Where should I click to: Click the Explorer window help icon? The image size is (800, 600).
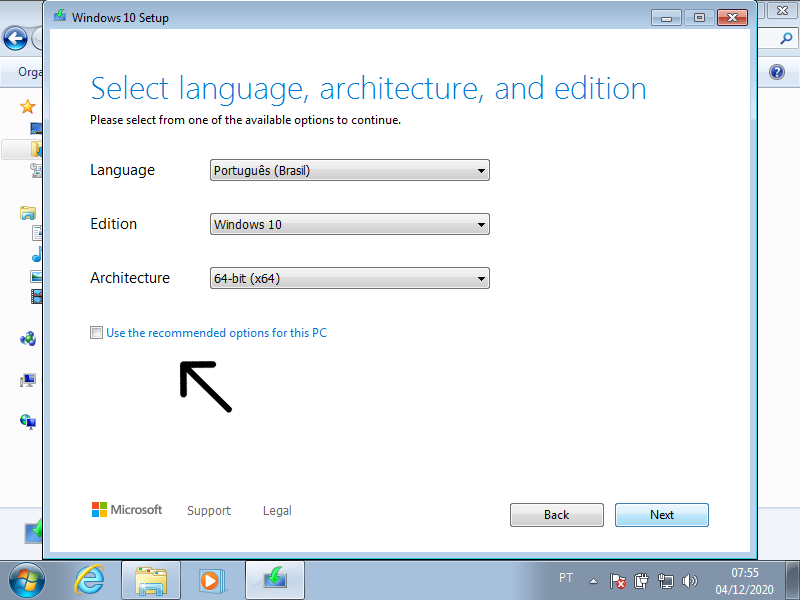[x=777, y=72]
